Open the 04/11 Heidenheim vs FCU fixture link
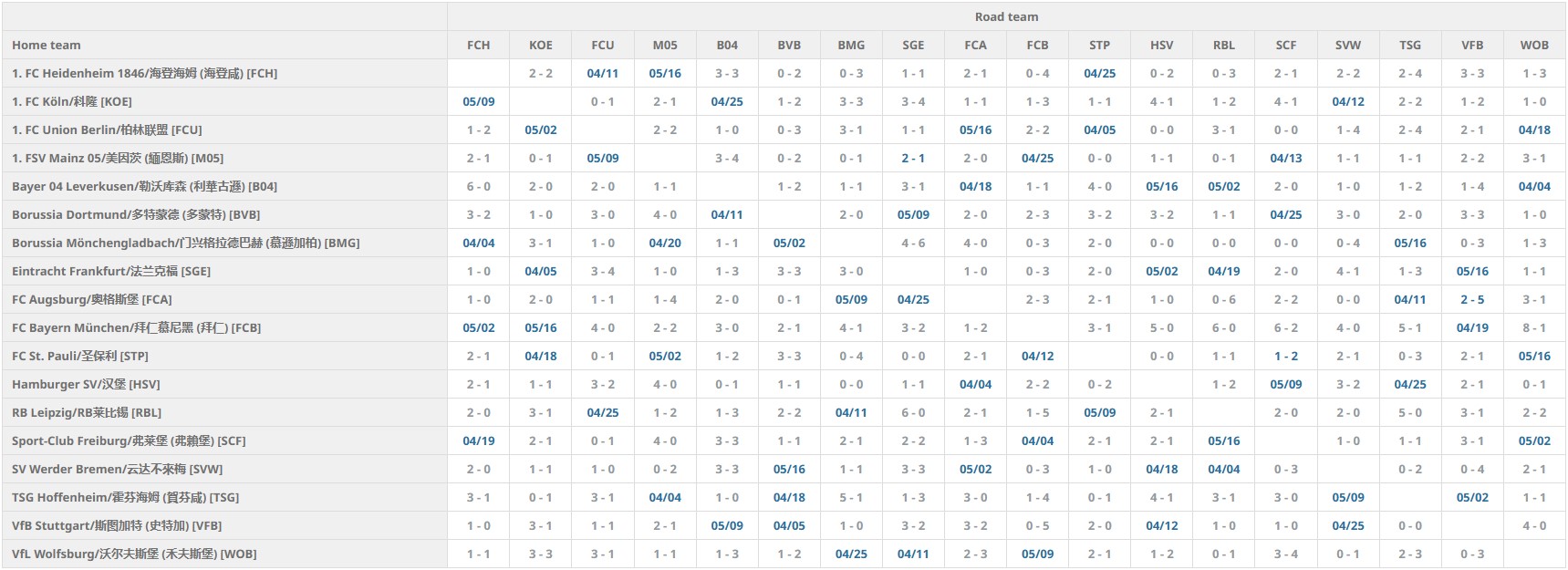 pos(602,73)
